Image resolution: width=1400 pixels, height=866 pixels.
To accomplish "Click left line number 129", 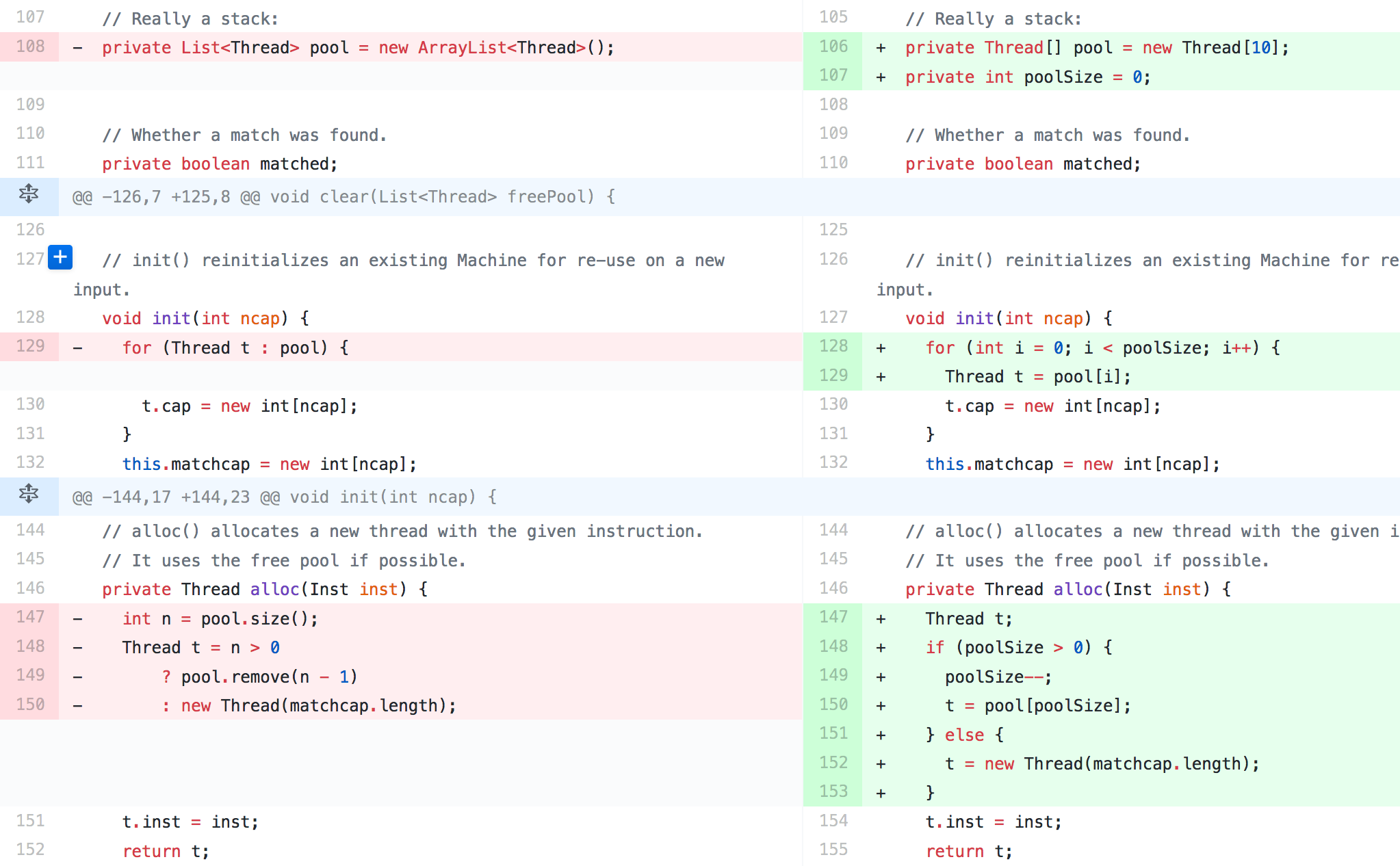I will [x=30, y=346].
